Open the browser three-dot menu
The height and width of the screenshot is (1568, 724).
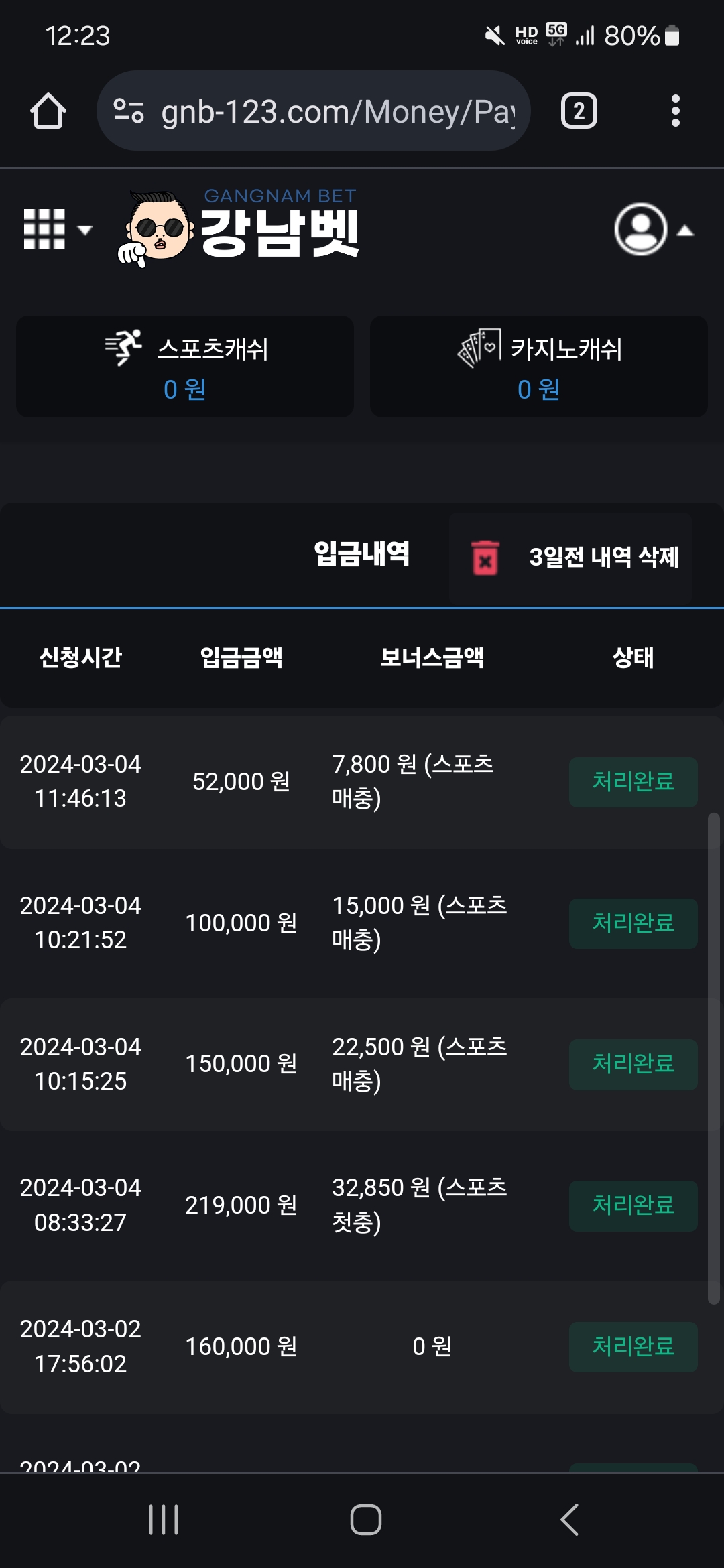tap(675, 111)
